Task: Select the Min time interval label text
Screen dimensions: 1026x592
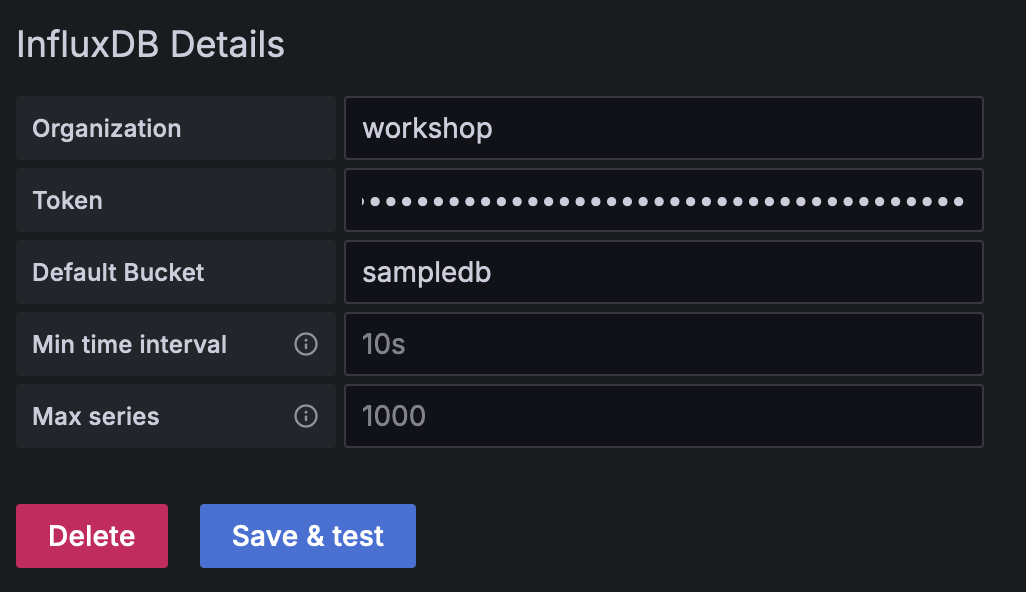Action: click(x=130, y=344)
